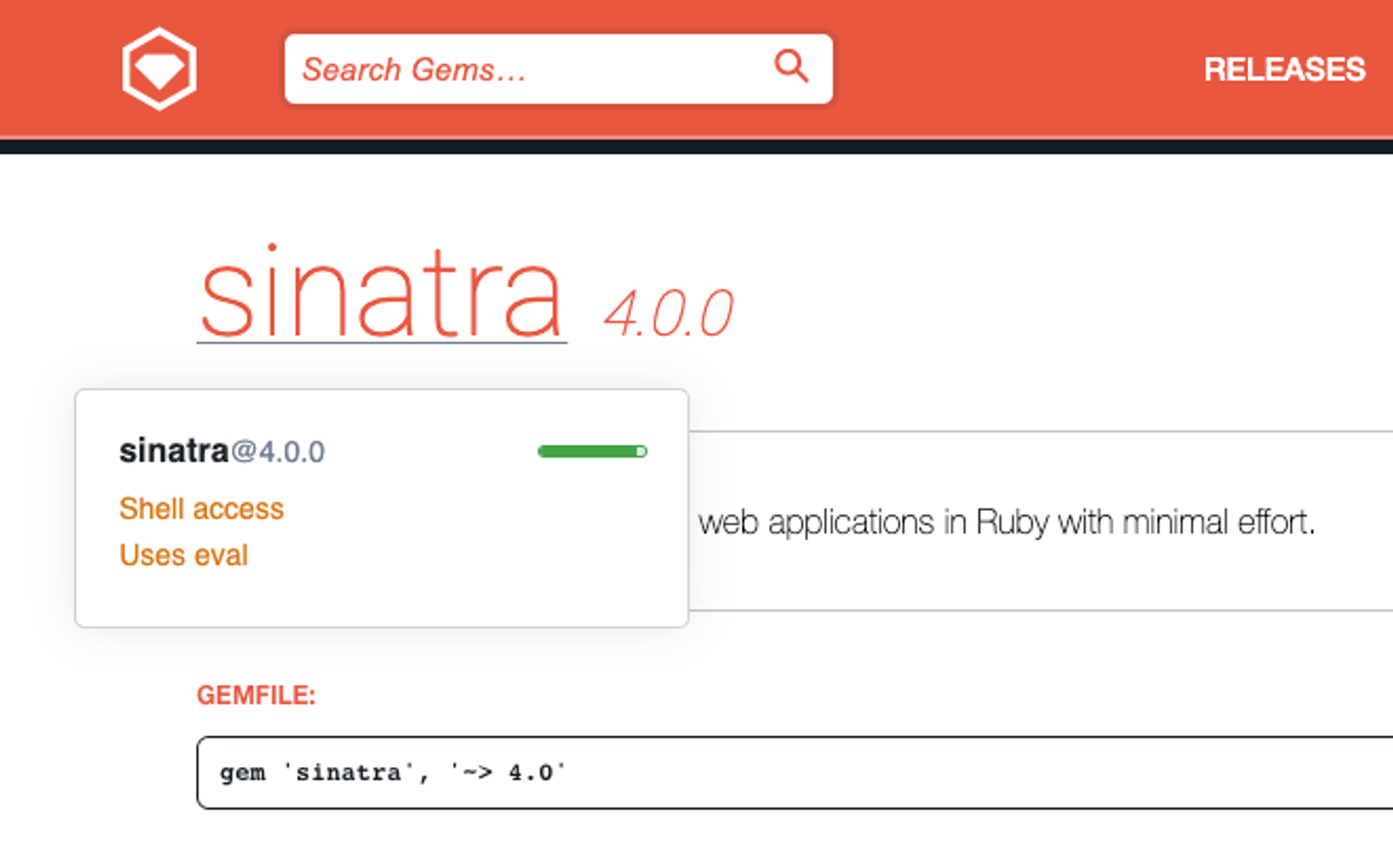Click the 4.0.0 version text
Image resolution: width=1393 pixels, height=868 pixels.
669,313
